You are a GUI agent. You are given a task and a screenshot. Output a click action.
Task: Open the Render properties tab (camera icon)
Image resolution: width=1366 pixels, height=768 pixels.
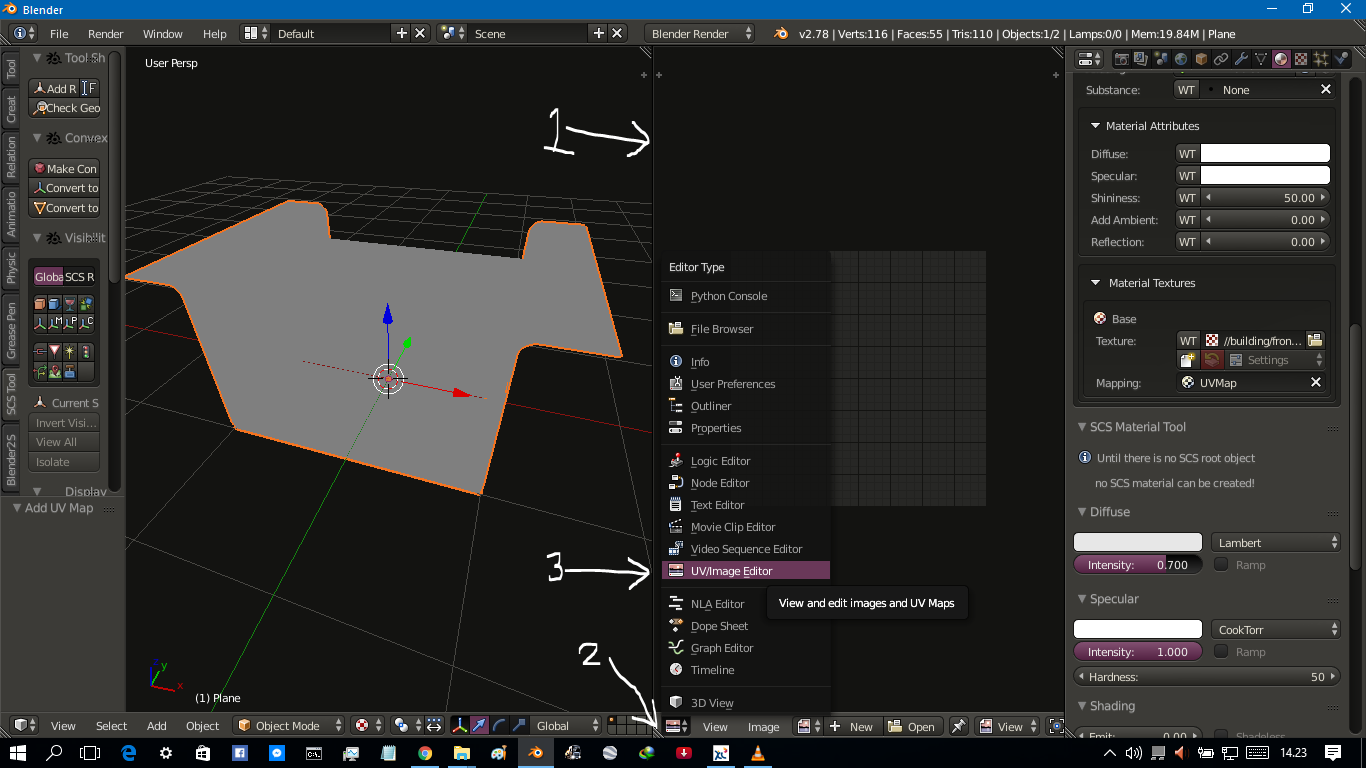1122,58
